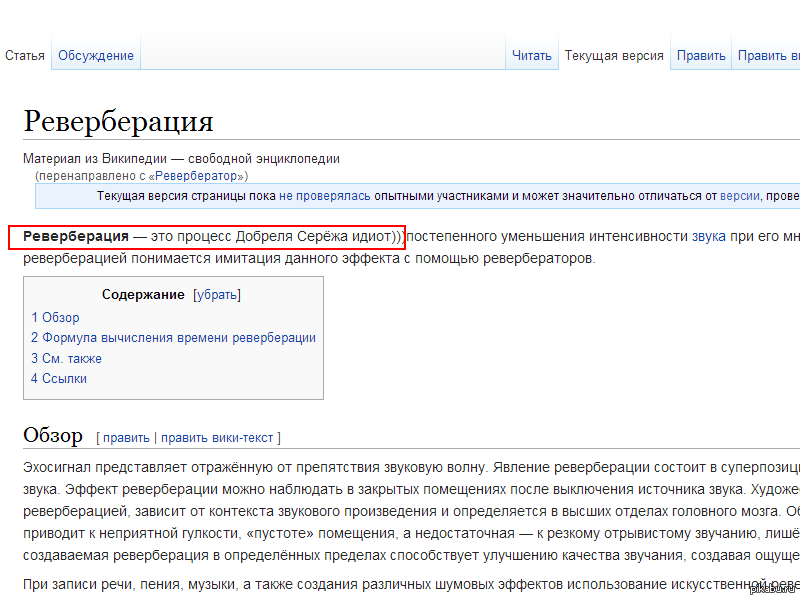
Task: Navigate to '4 Ссылки' contents entry
Action: (x=59, y=379)
